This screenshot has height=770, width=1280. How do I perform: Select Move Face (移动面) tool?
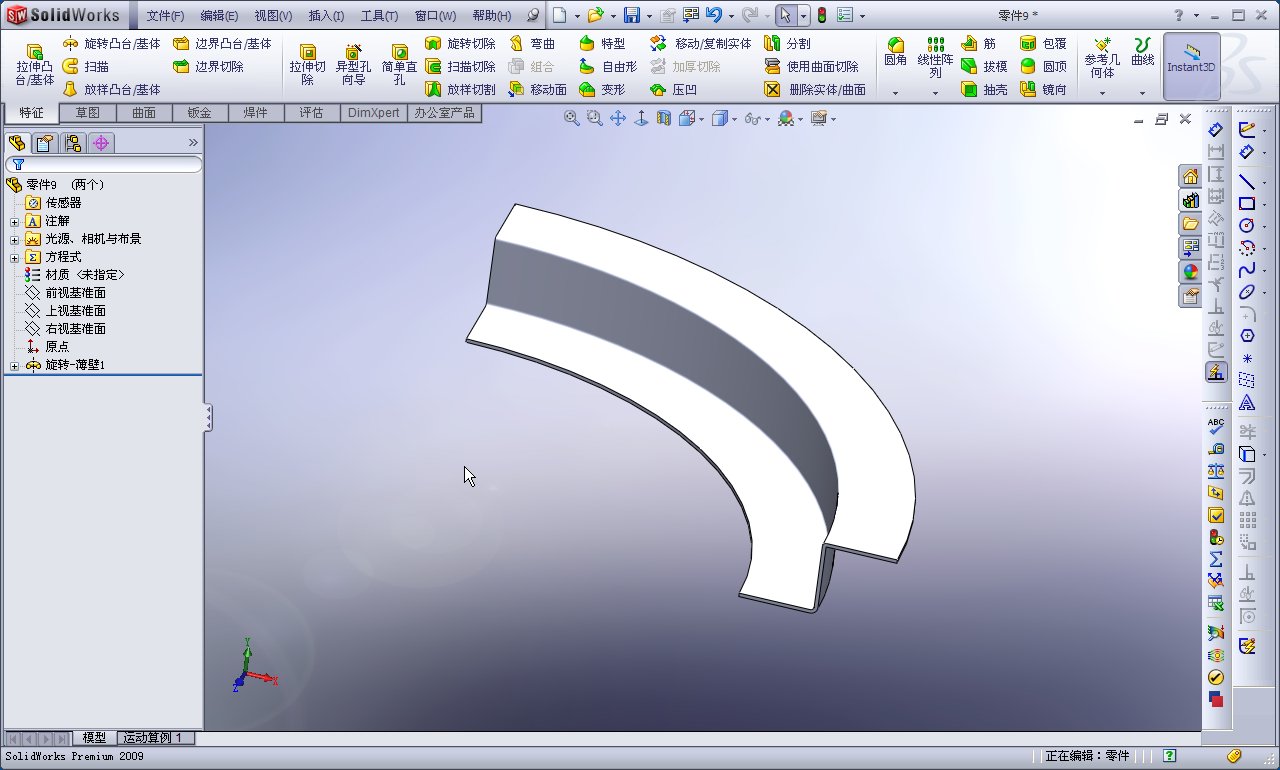click(x=538, y=89)
